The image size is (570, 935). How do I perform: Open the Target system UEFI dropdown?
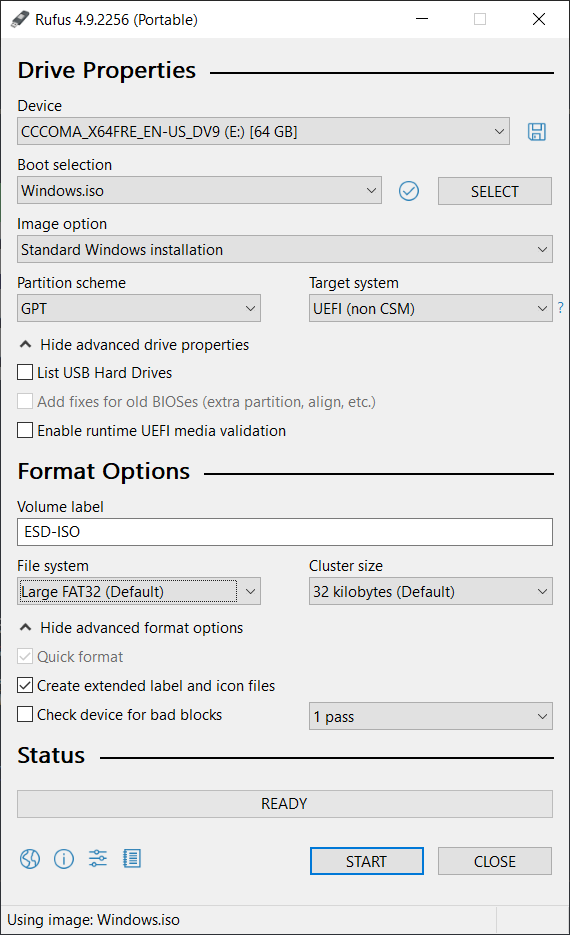pos(430,308)
